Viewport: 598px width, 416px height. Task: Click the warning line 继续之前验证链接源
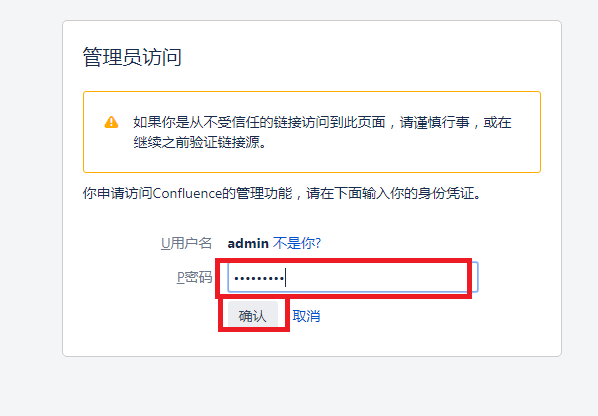pos(200,142)
